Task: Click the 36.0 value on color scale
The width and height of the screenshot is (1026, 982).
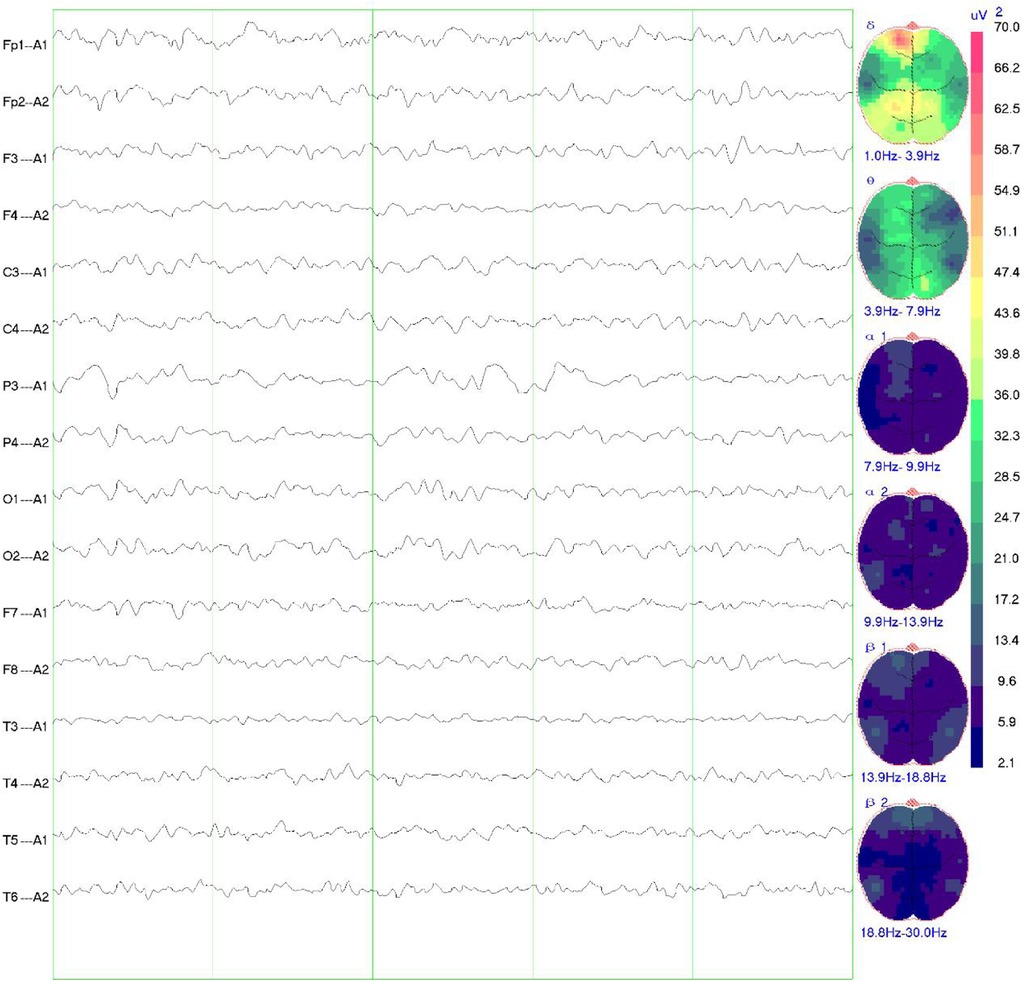Action: tap(1006, 395)
